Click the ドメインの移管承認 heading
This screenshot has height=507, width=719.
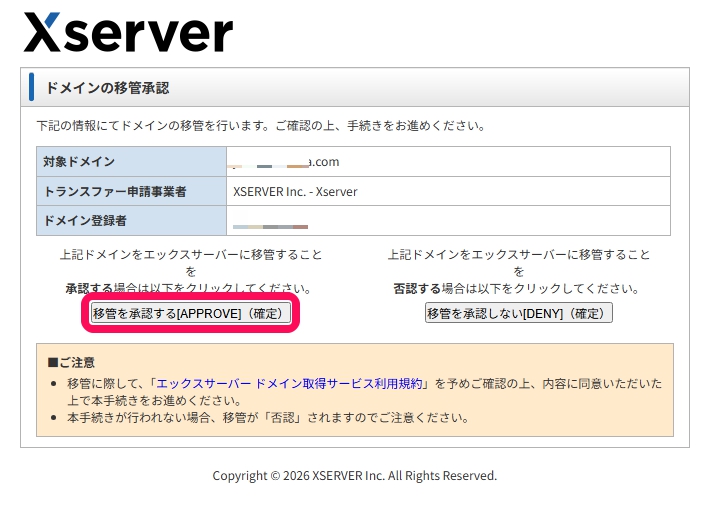pos(107,88)
